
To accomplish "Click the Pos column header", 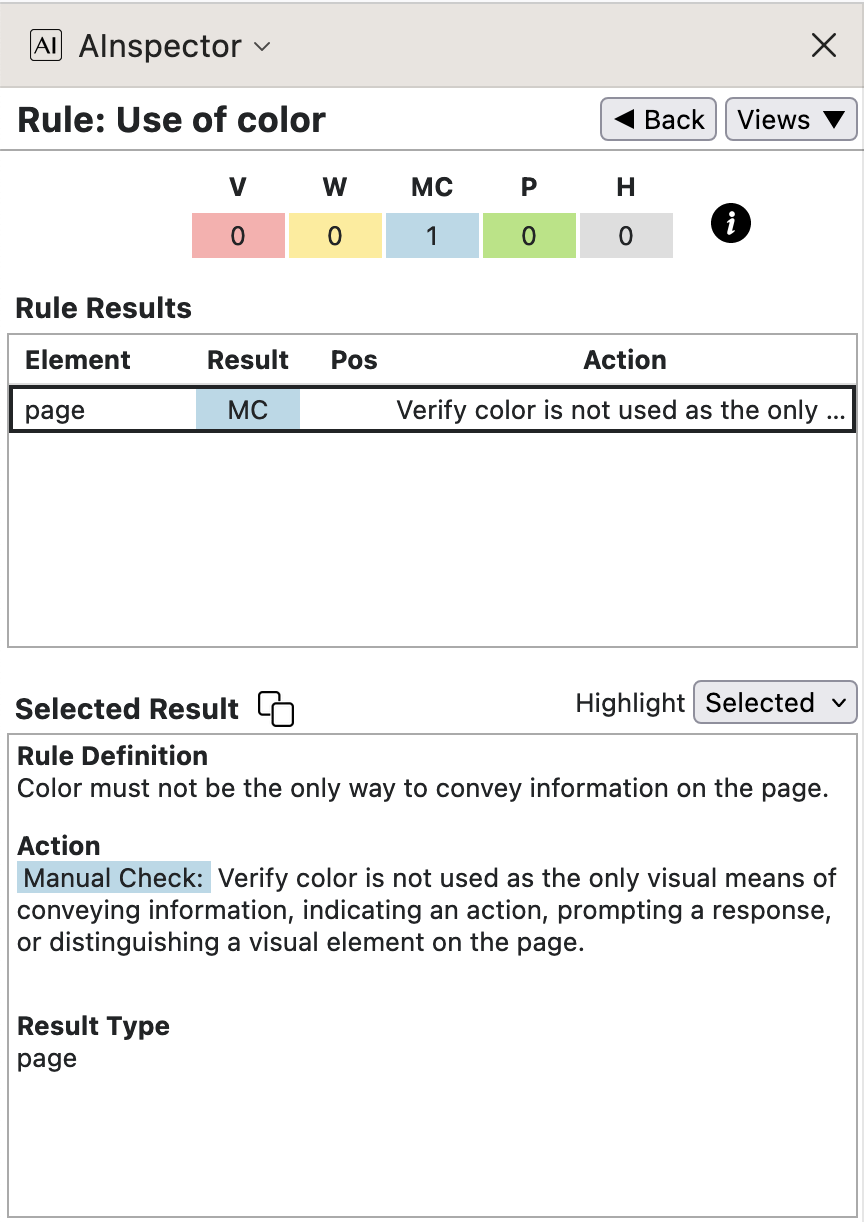I will (x=354, y=360).
